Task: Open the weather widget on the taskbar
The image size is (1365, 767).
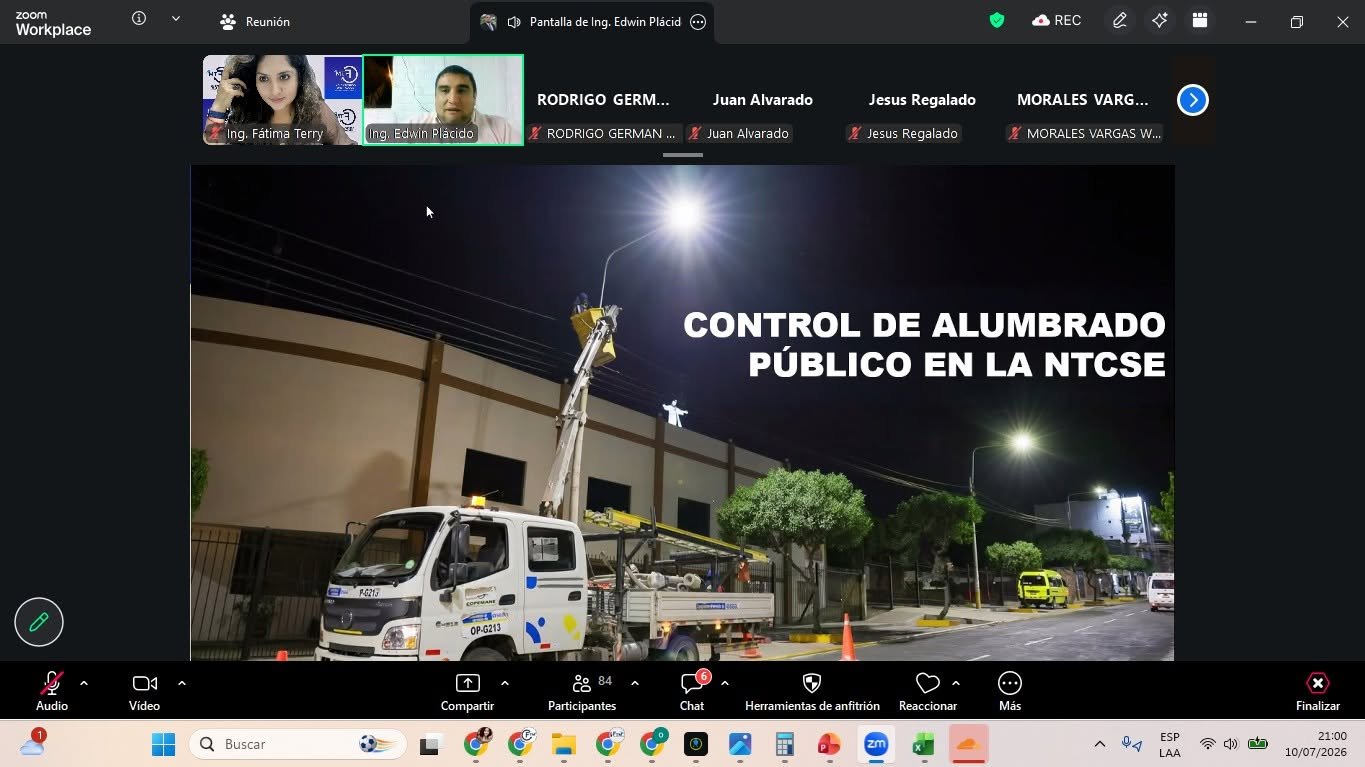Action: pyautogui.click(x=32, y=743)
